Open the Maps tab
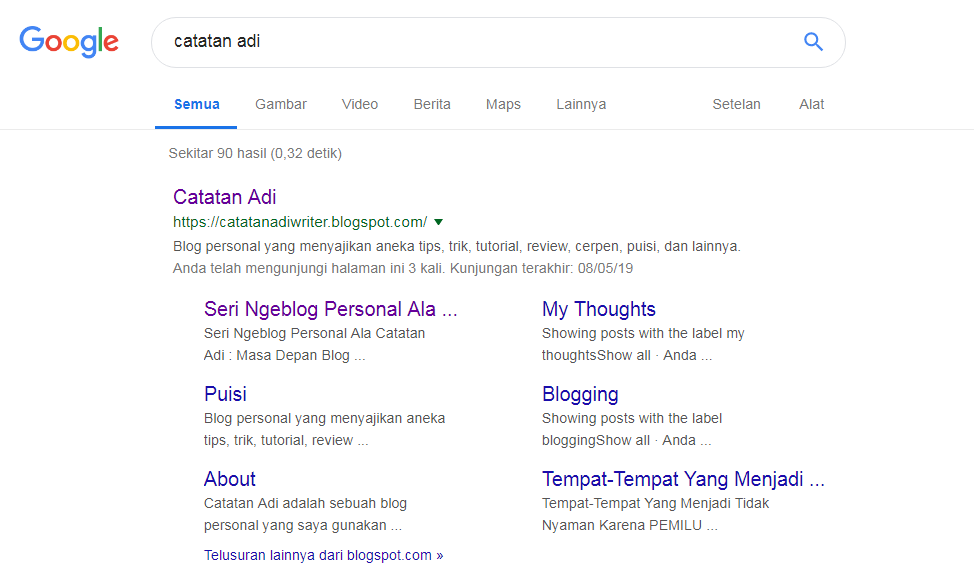Screen dimensions: 974x588 tap(503, 104)
